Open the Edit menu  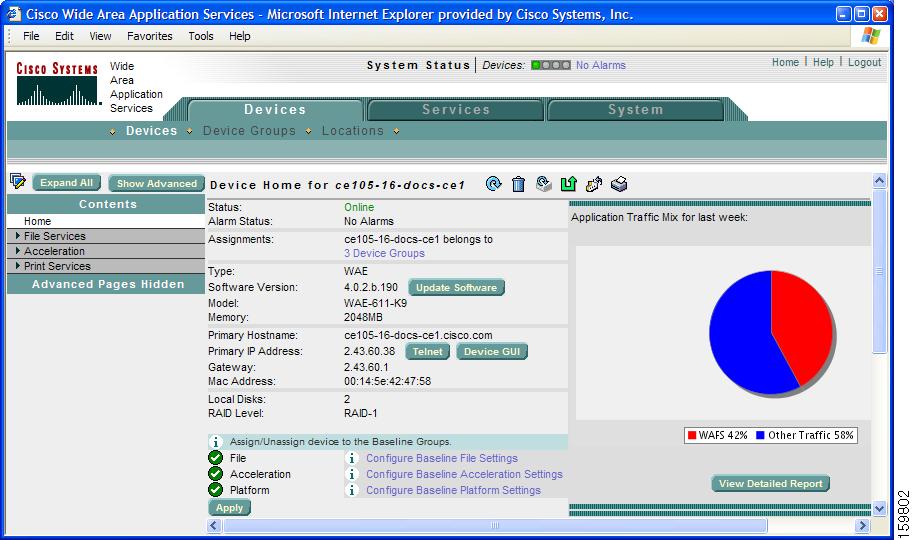click(64, 36)
